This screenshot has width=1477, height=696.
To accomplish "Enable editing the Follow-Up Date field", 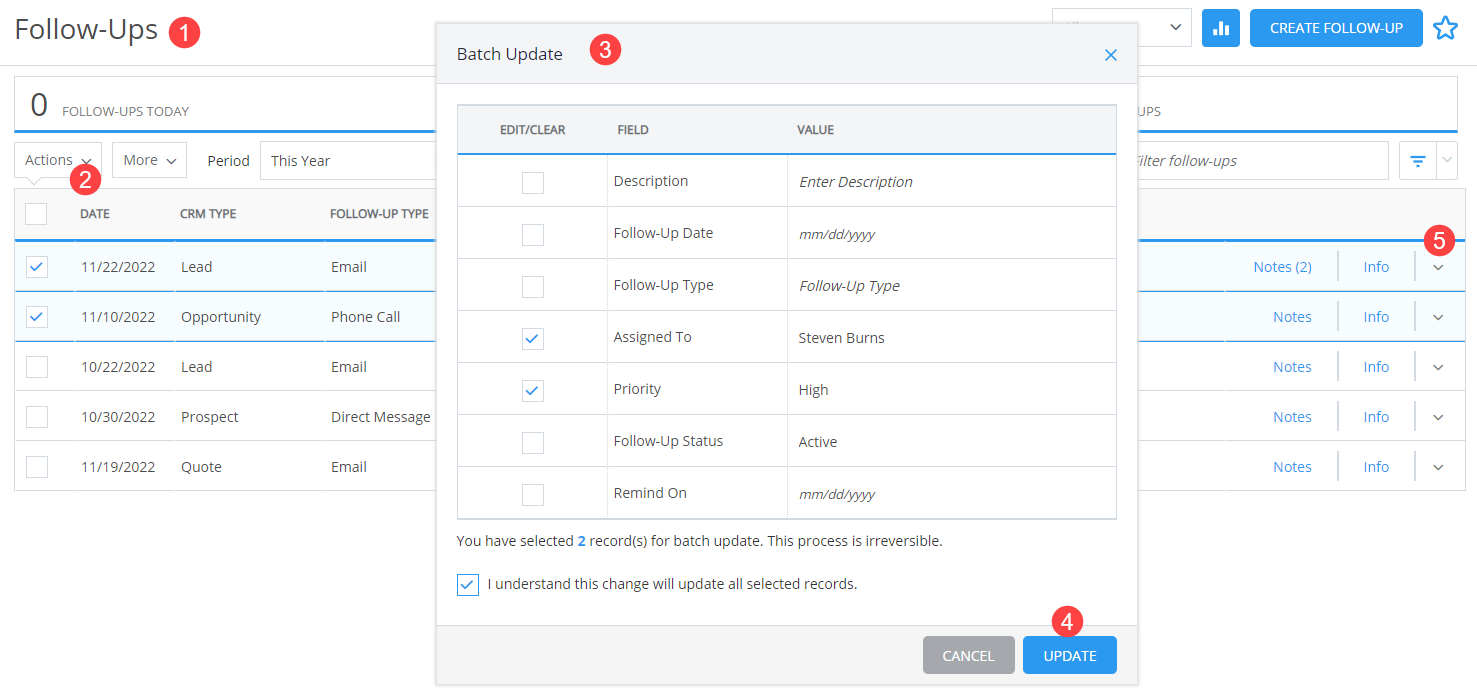I will [x=533, y=234].
